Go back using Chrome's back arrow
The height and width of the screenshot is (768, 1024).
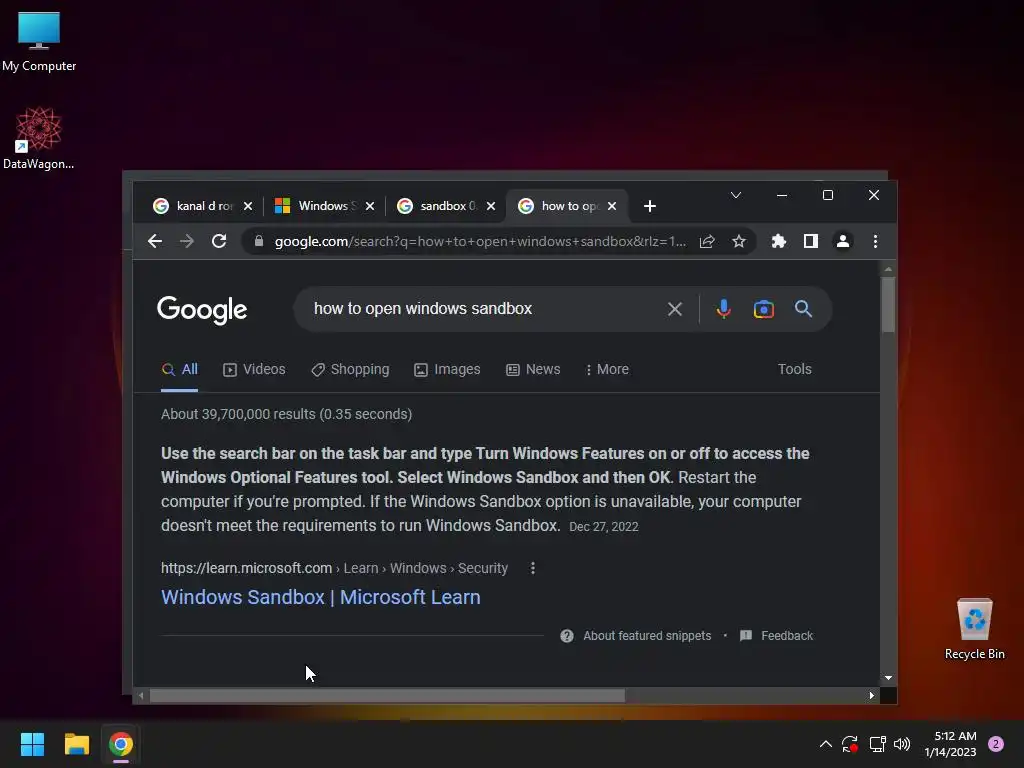tap(155, 242)
